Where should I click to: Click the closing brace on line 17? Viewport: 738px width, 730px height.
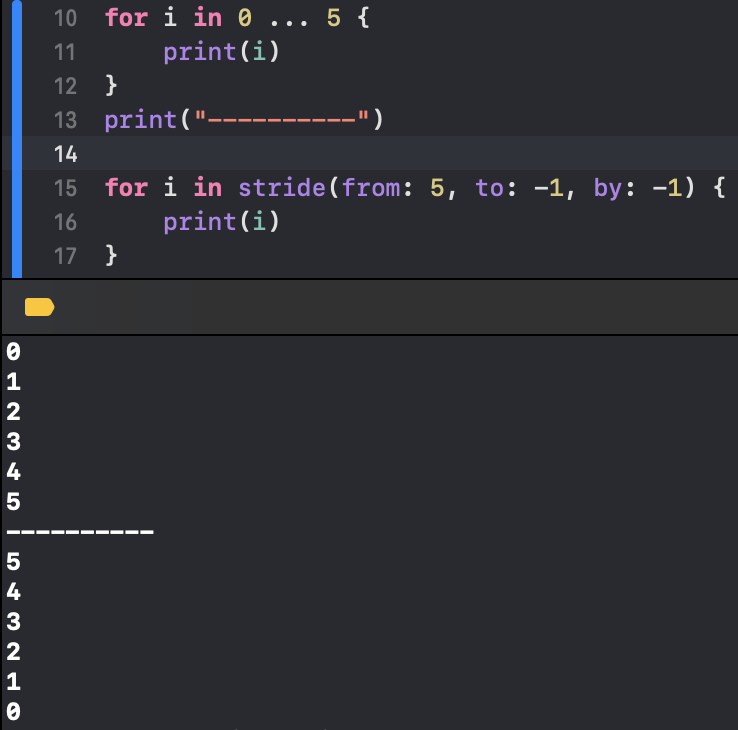click(x=111, y=256)
